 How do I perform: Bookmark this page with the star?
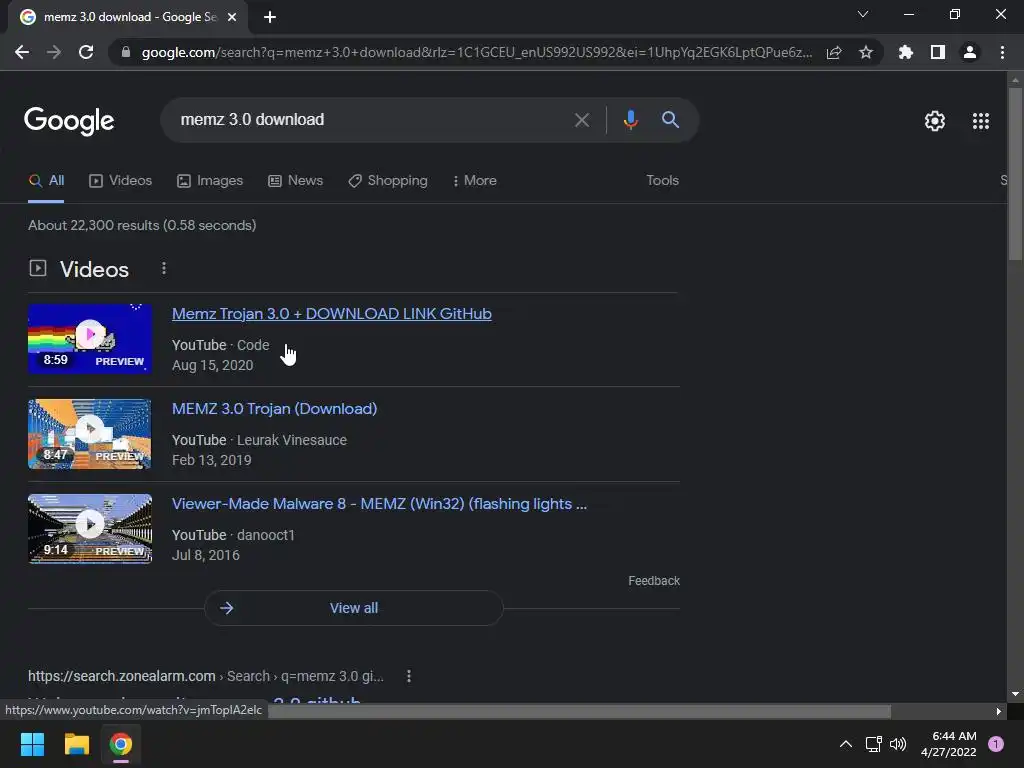(866, 52)
